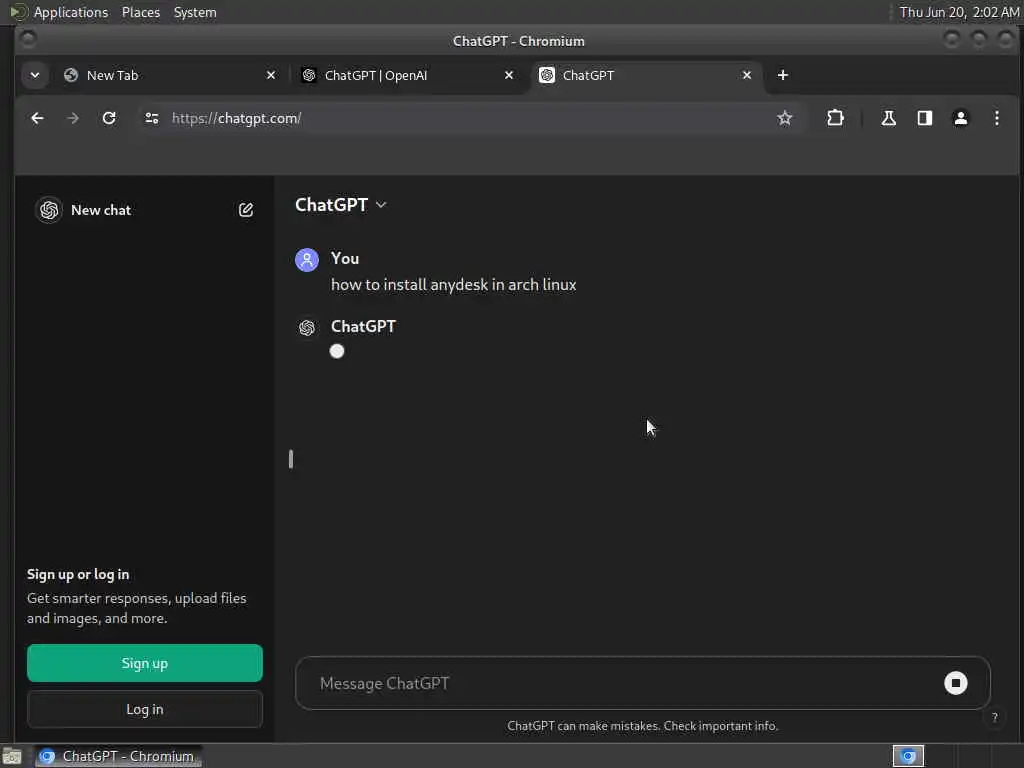Viewport: 1024px width, 768px height.
Task: Open a new browser tab with plus
Action: [x=782, y=75]
